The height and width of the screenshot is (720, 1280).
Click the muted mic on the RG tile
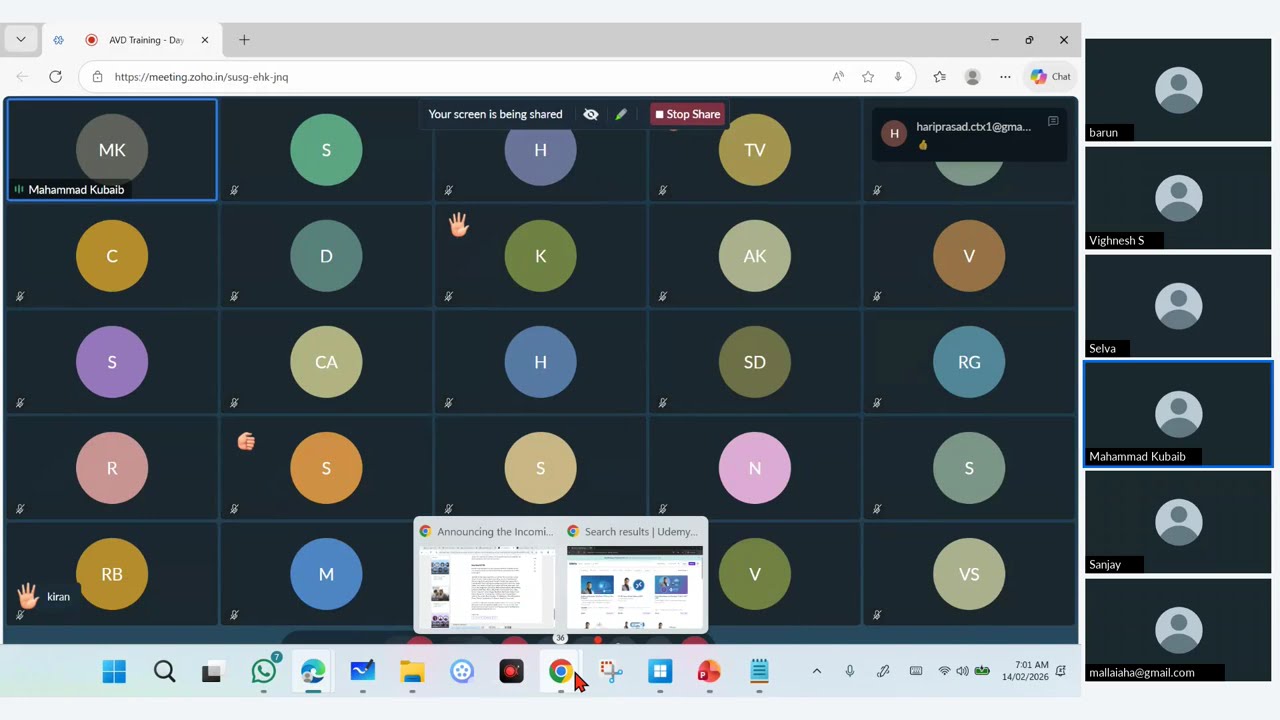[877, 403]
